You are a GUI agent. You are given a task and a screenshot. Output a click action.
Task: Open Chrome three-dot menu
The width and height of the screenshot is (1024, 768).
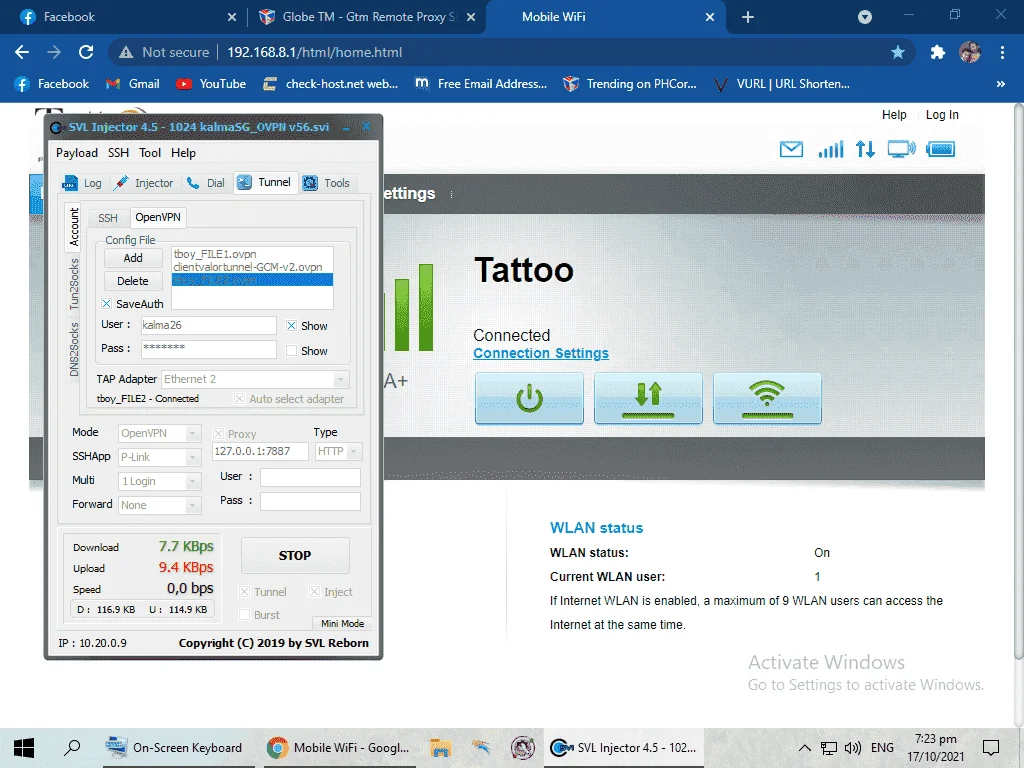[x=1002, y=52]
